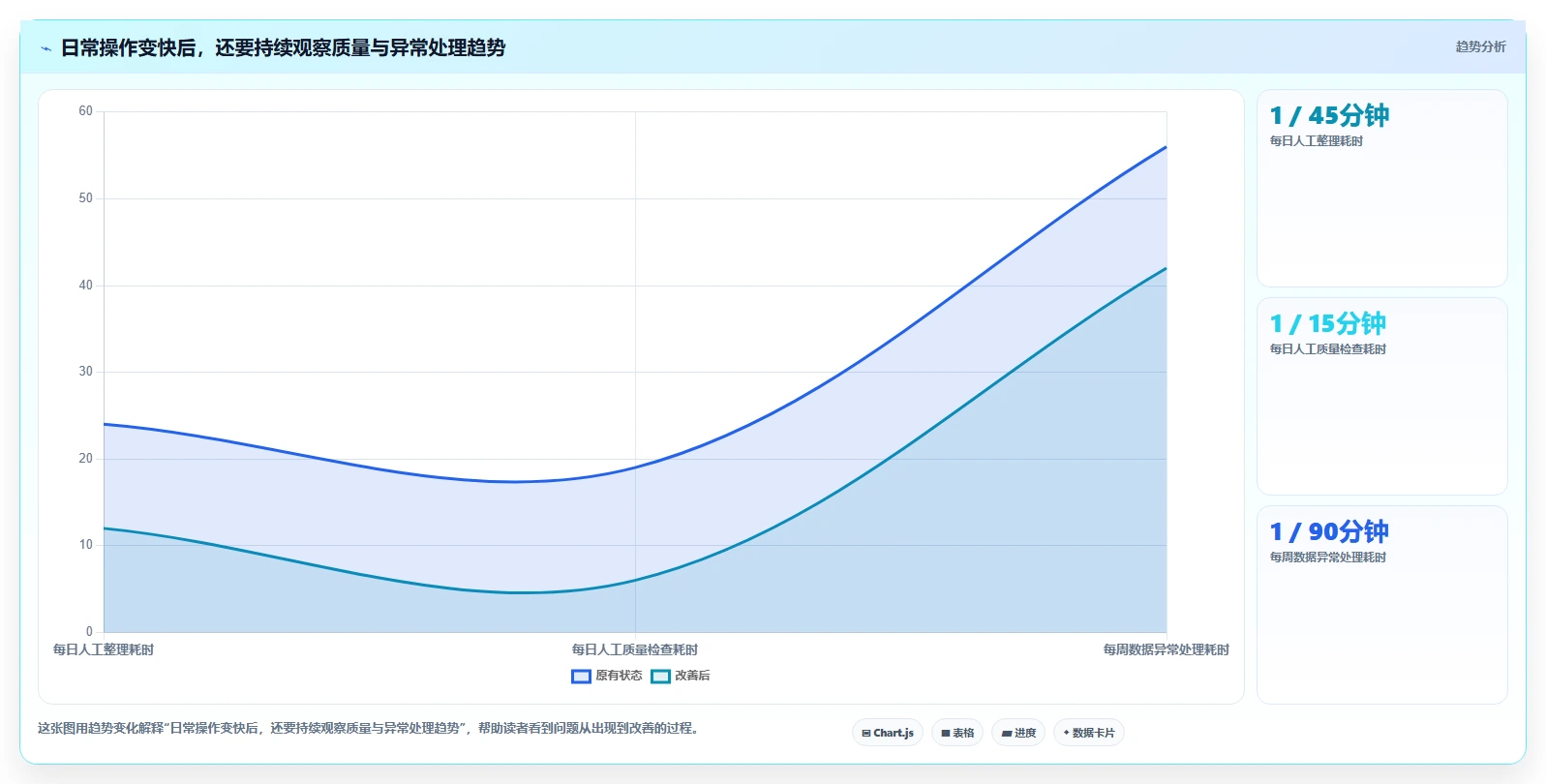Select the 表格 tag
Viewport: 1546px width, 784px height.
point(957,733)
